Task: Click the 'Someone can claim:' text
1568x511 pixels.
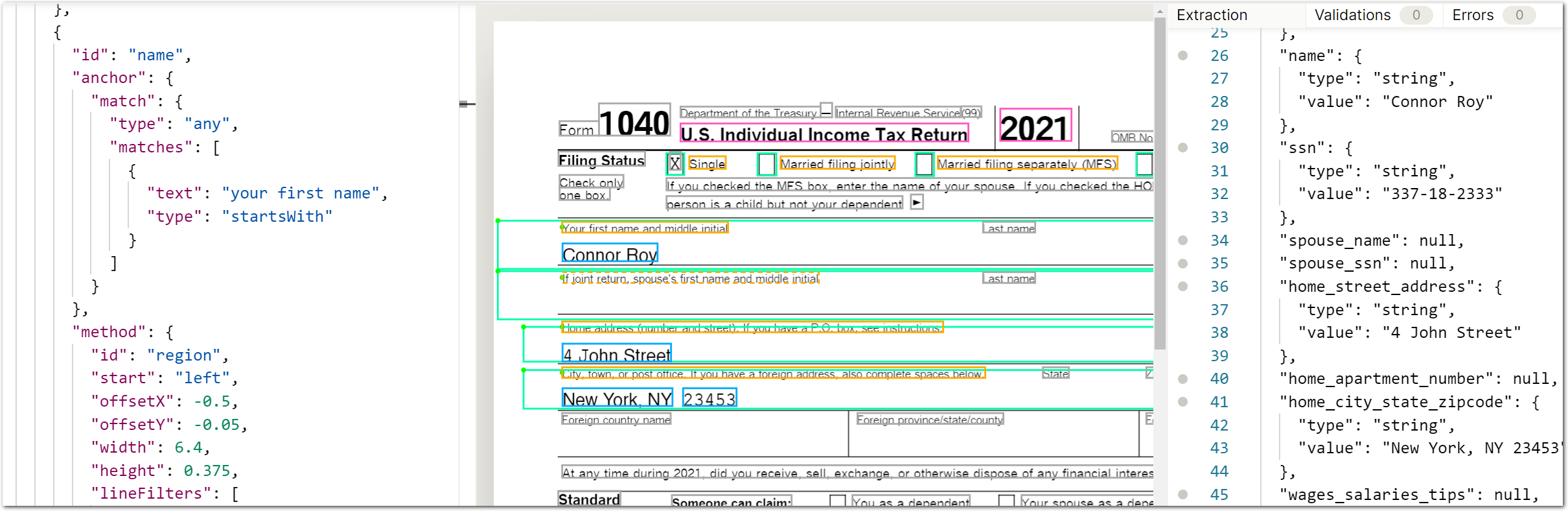Action: [x=732, y=502]
